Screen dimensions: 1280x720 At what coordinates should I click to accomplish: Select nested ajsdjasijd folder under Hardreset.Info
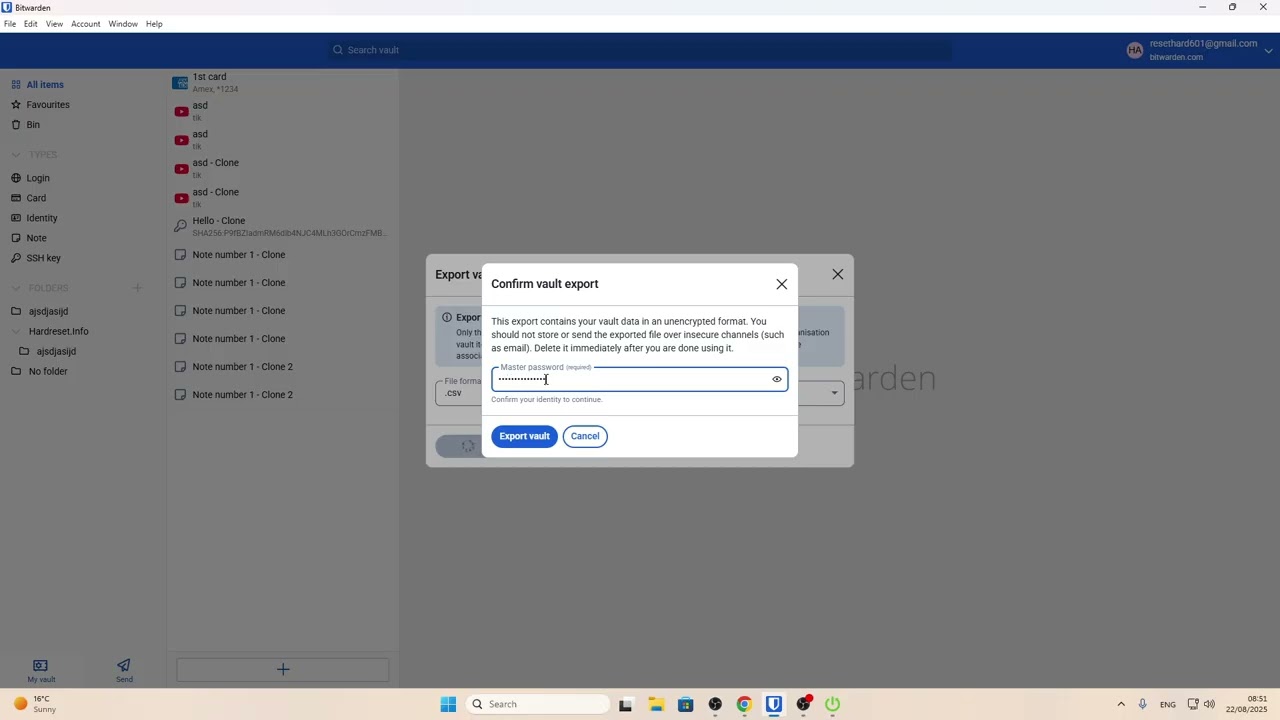[x=56, y=352]
